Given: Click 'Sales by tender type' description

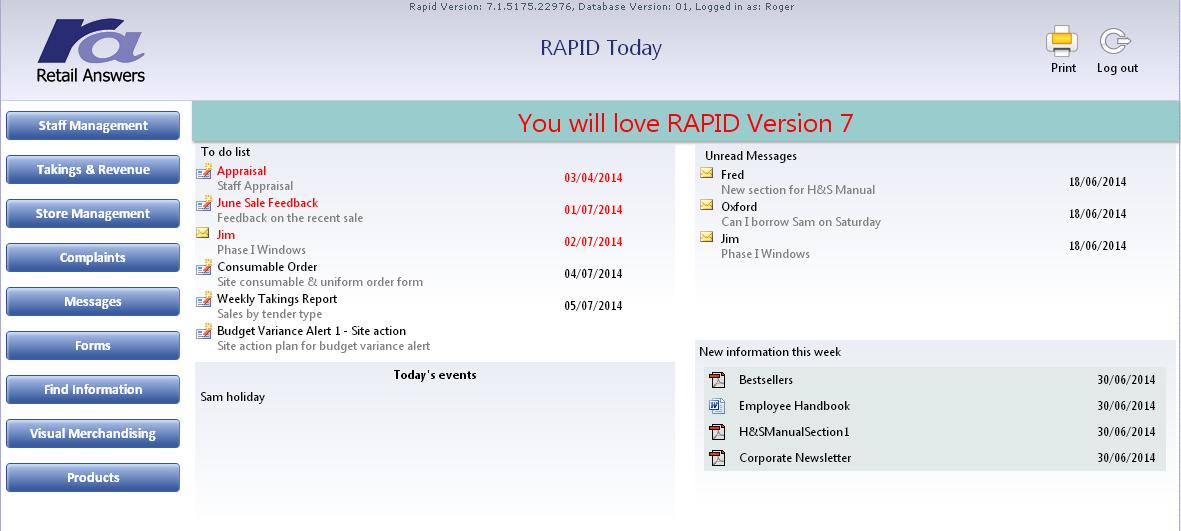Looking at the screenshot, I should [270, 314].
